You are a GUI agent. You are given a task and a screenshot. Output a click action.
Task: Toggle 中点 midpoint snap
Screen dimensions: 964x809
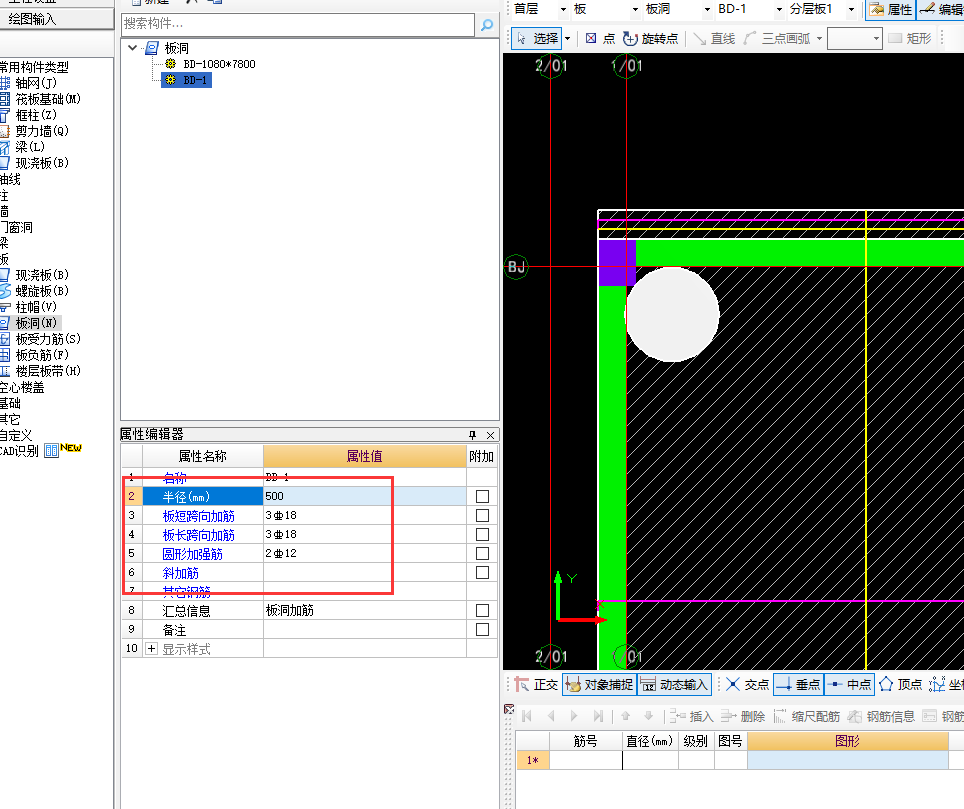[x=849, y=684]
